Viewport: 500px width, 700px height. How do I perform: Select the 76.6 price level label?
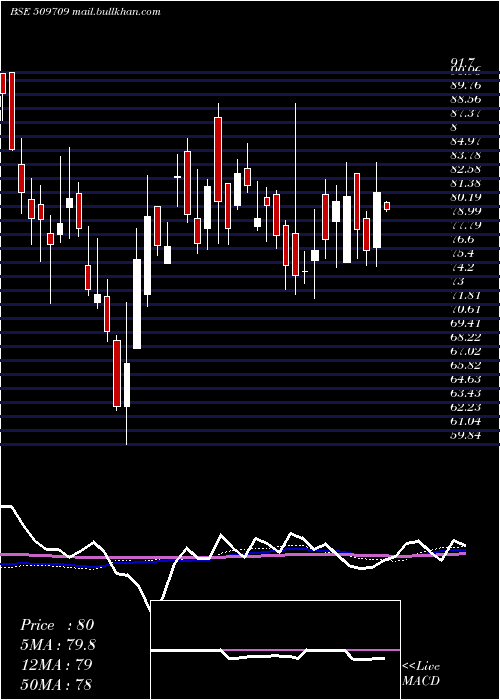point(462,239)
